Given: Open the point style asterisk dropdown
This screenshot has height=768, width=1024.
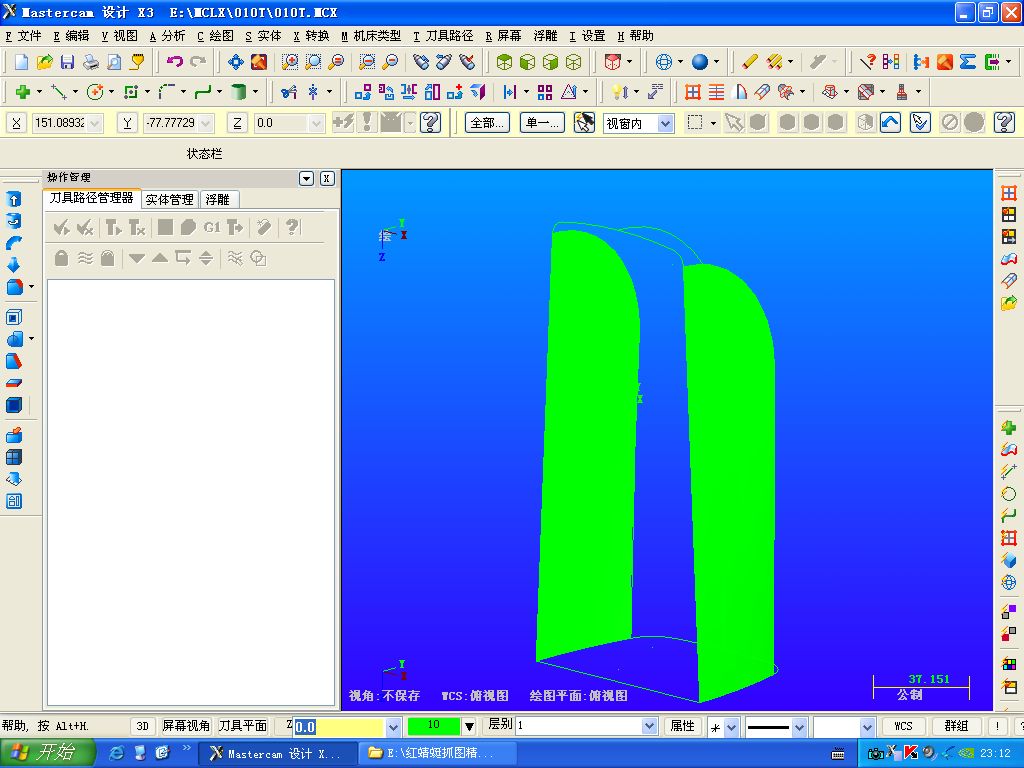Looking at the screenshot, I should click(x=731, y=726).
